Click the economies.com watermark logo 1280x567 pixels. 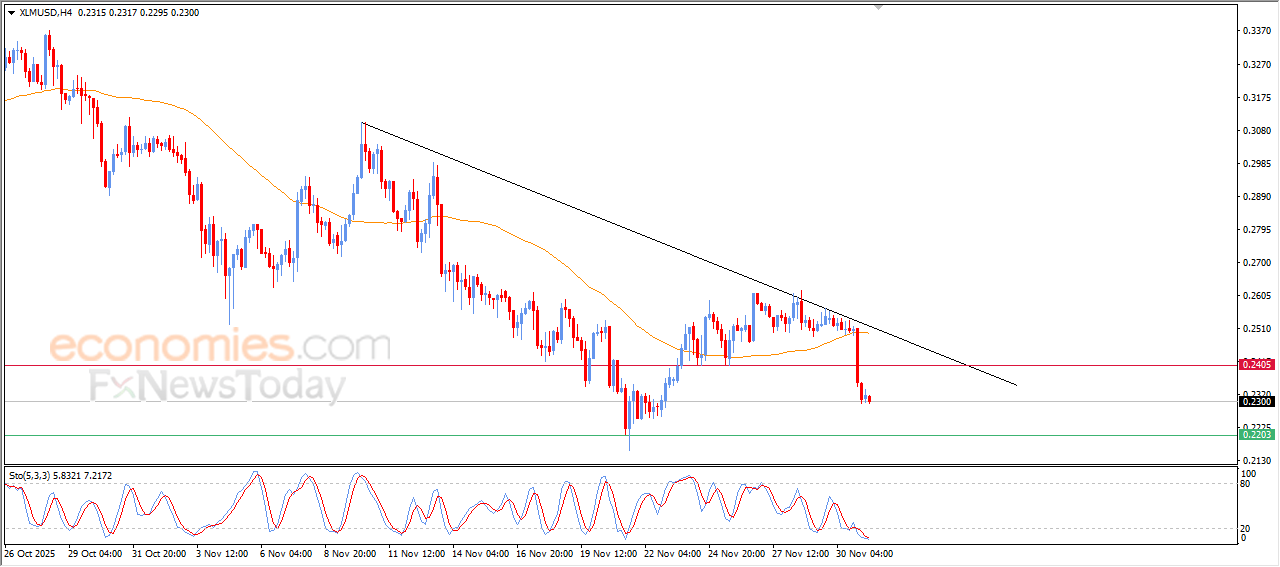click(x=219, y=347)
